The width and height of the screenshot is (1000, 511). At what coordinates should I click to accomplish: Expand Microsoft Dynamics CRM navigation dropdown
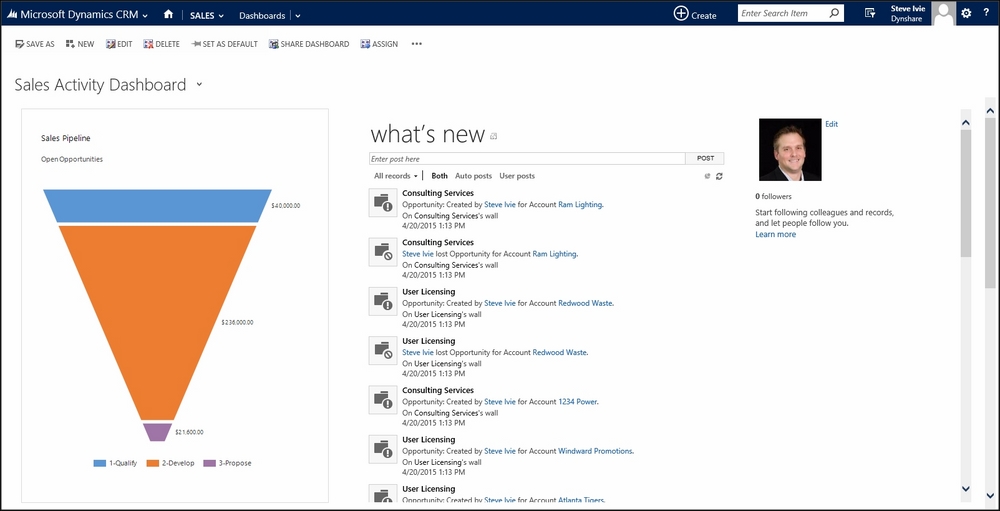pos(145,15)
